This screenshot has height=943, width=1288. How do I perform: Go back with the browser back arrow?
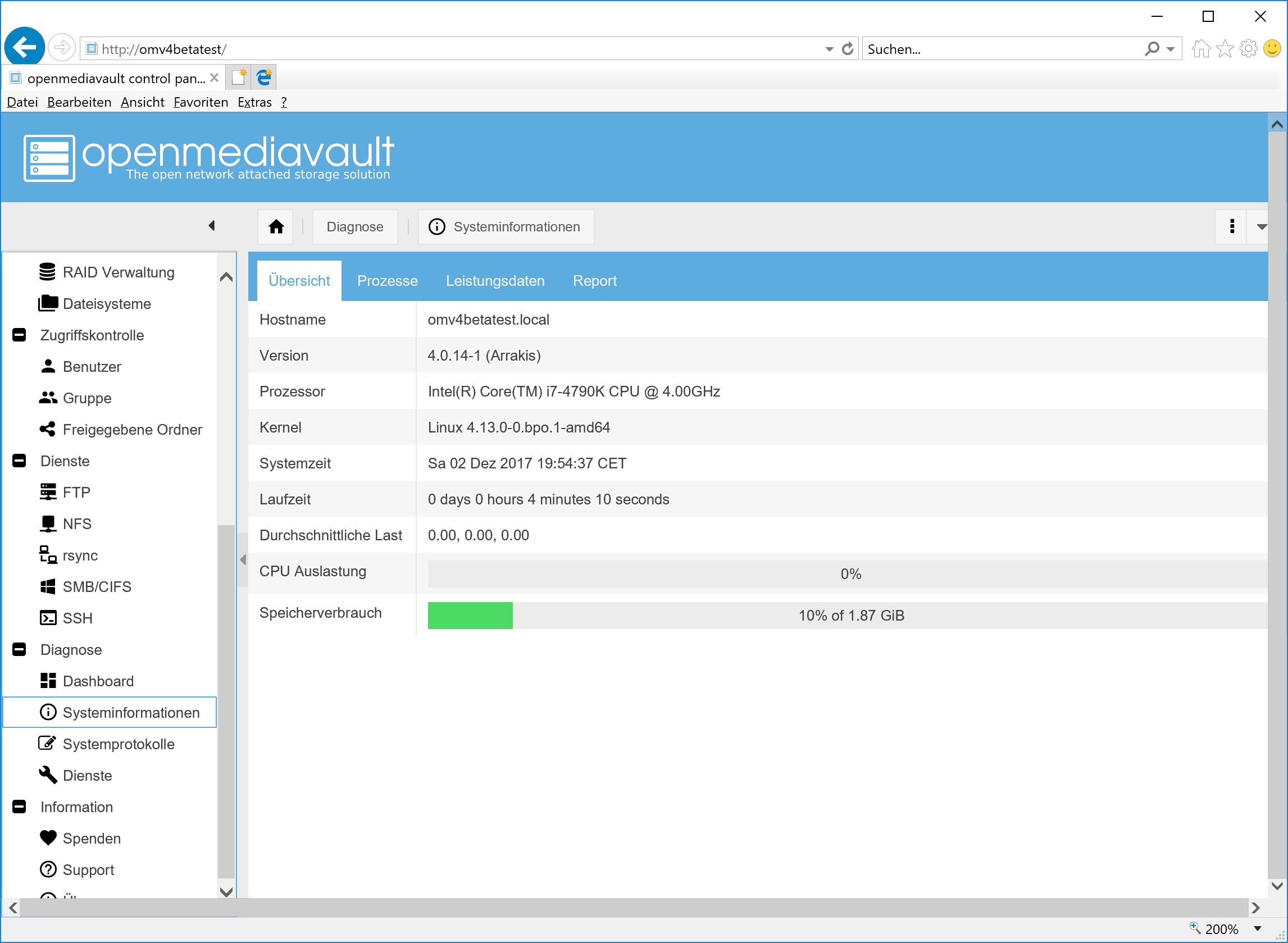pyautogui.click(x=25, y=47)
